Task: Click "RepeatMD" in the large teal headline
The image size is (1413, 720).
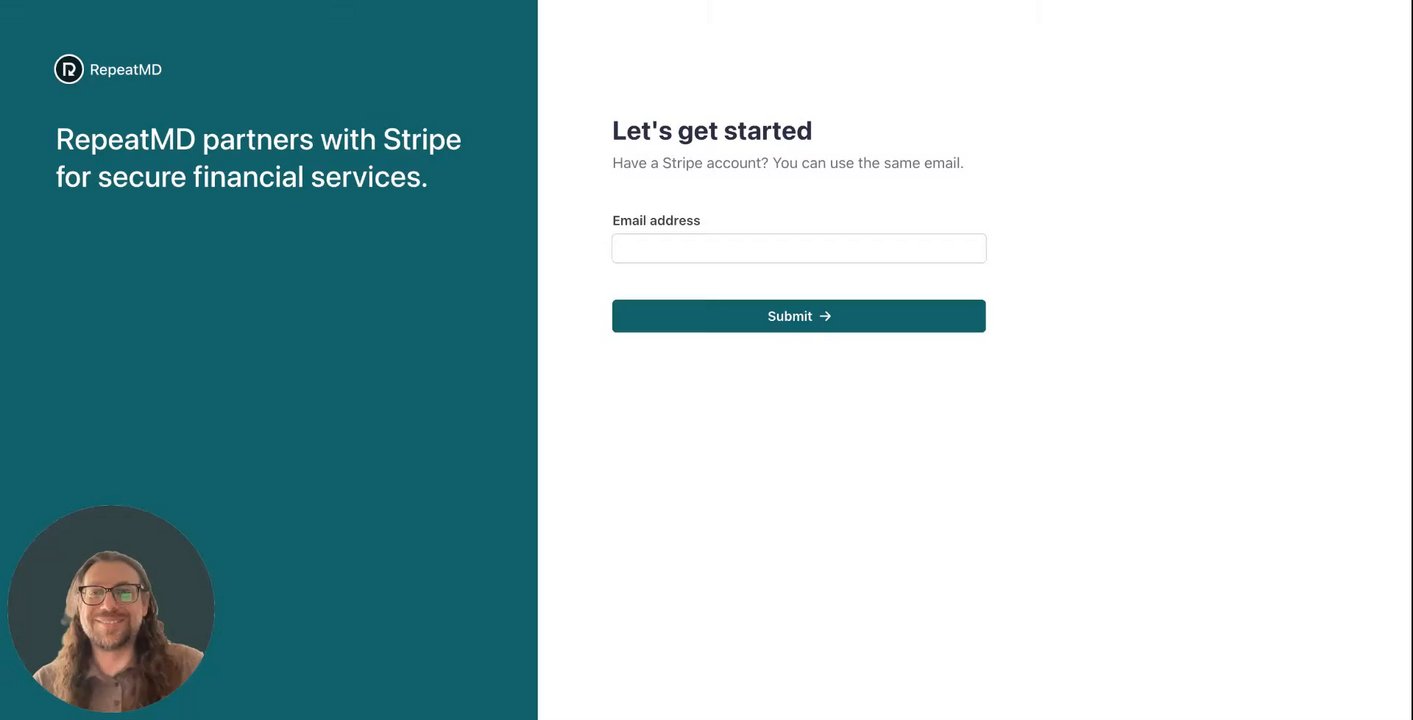Action: coord(125,139)
